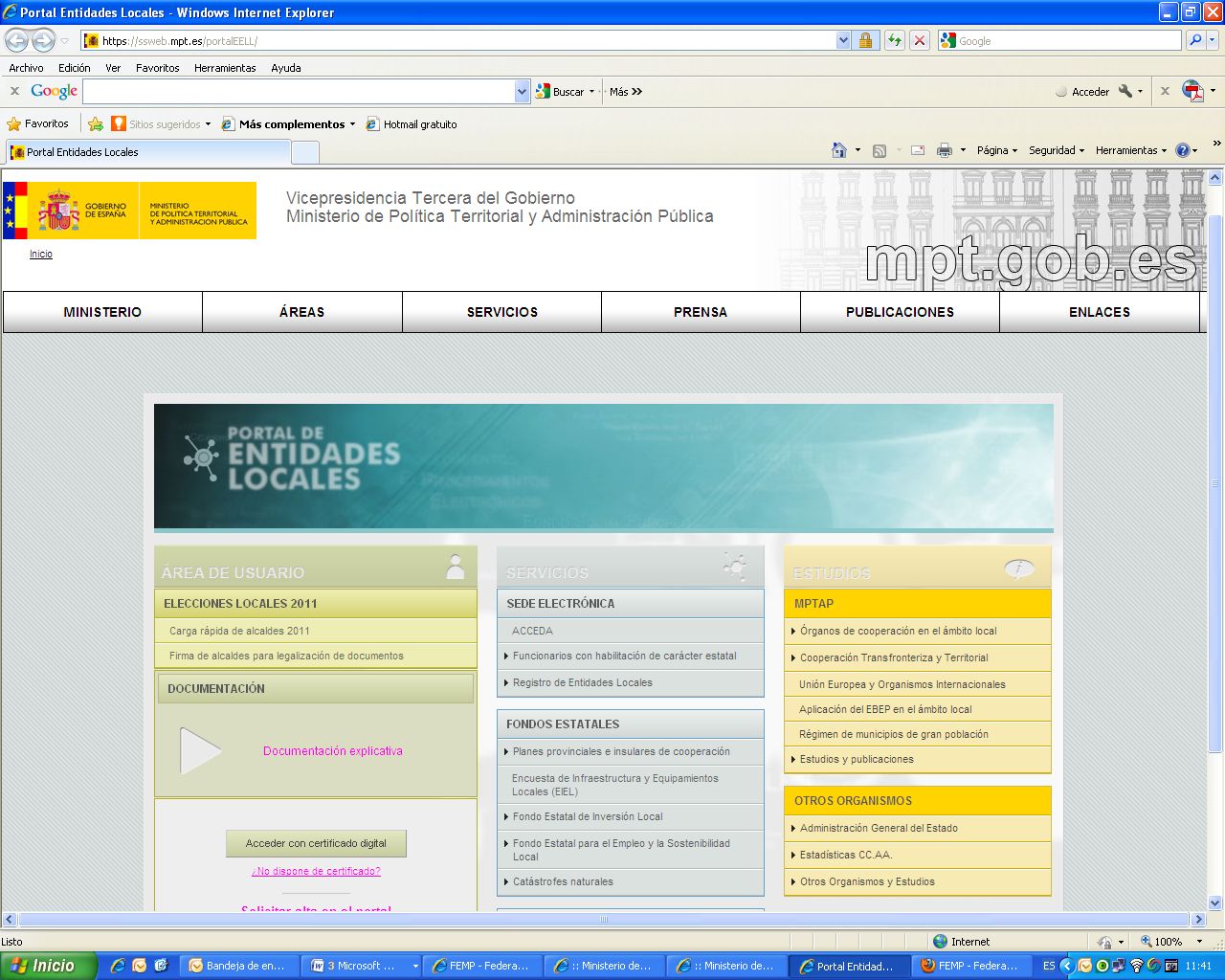This screenshot has height=980, width=1225.
Task: Click Carga rápida de alcaldes 2011
Action: [239, 631]
